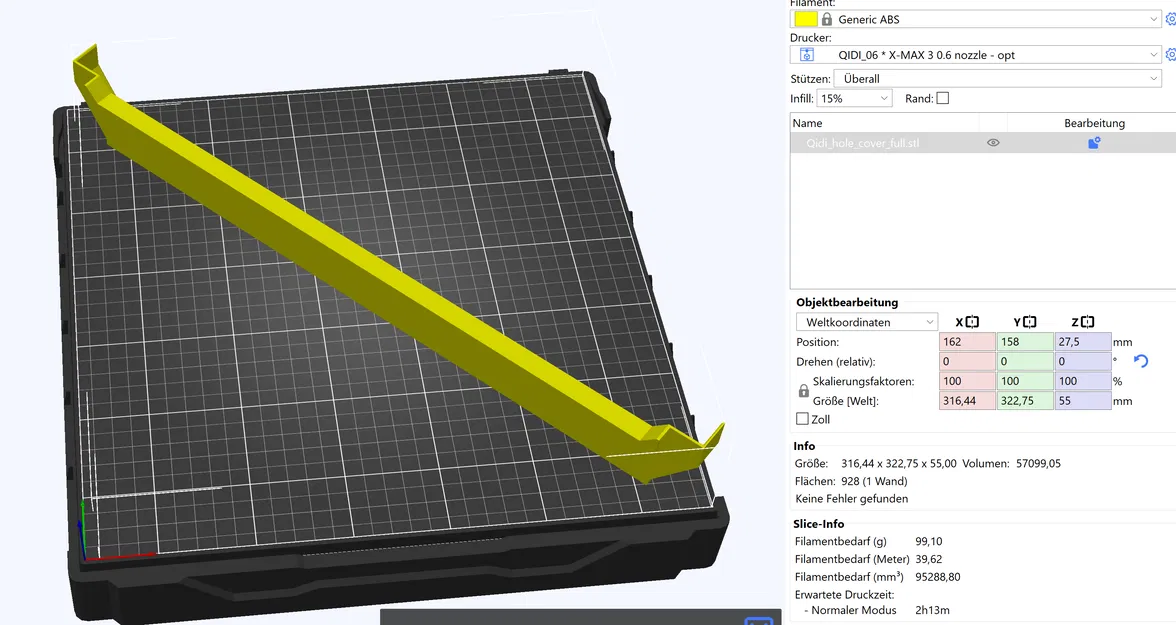The height and width of the screenshot is (625, 1176).
Task: Click the Slice-Info section heading
Action: click(818, 524)
